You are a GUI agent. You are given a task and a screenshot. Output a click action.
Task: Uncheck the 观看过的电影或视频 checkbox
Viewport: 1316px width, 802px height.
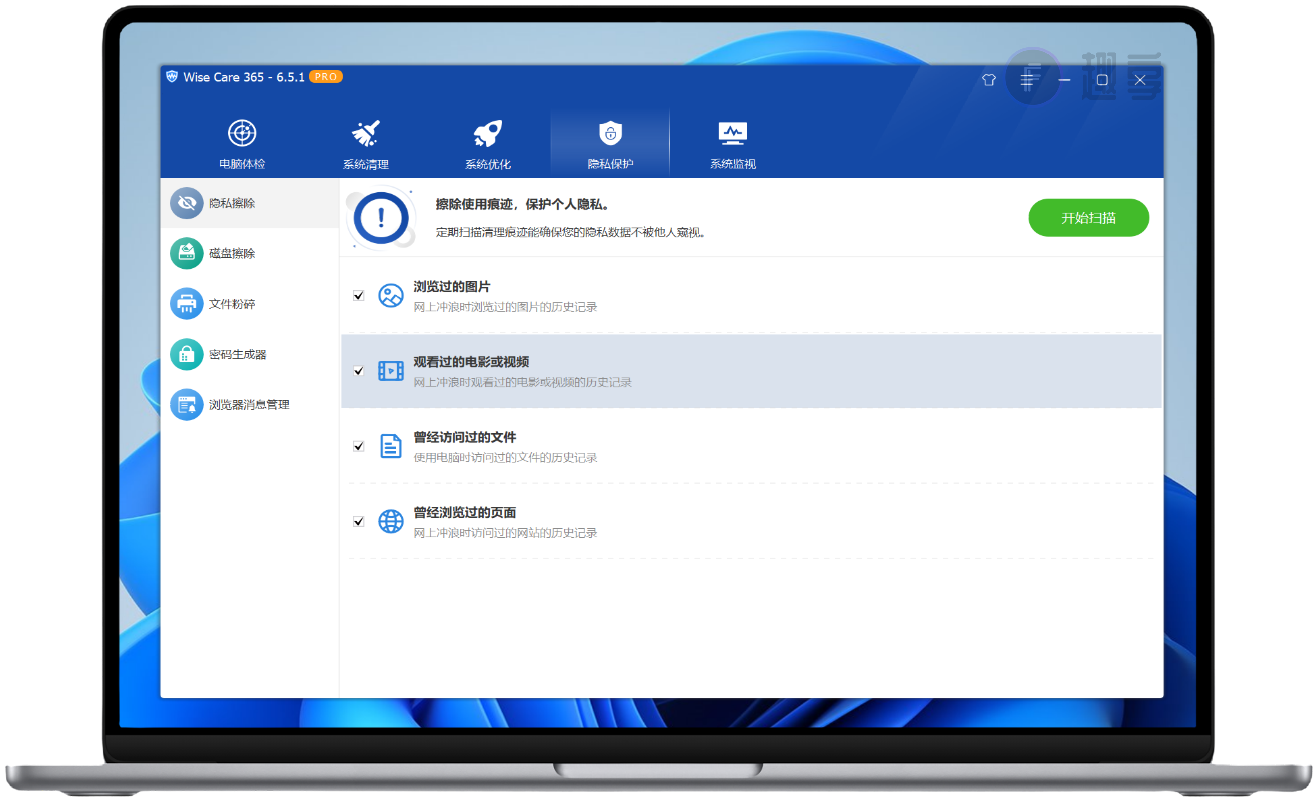tap(358, 371)
